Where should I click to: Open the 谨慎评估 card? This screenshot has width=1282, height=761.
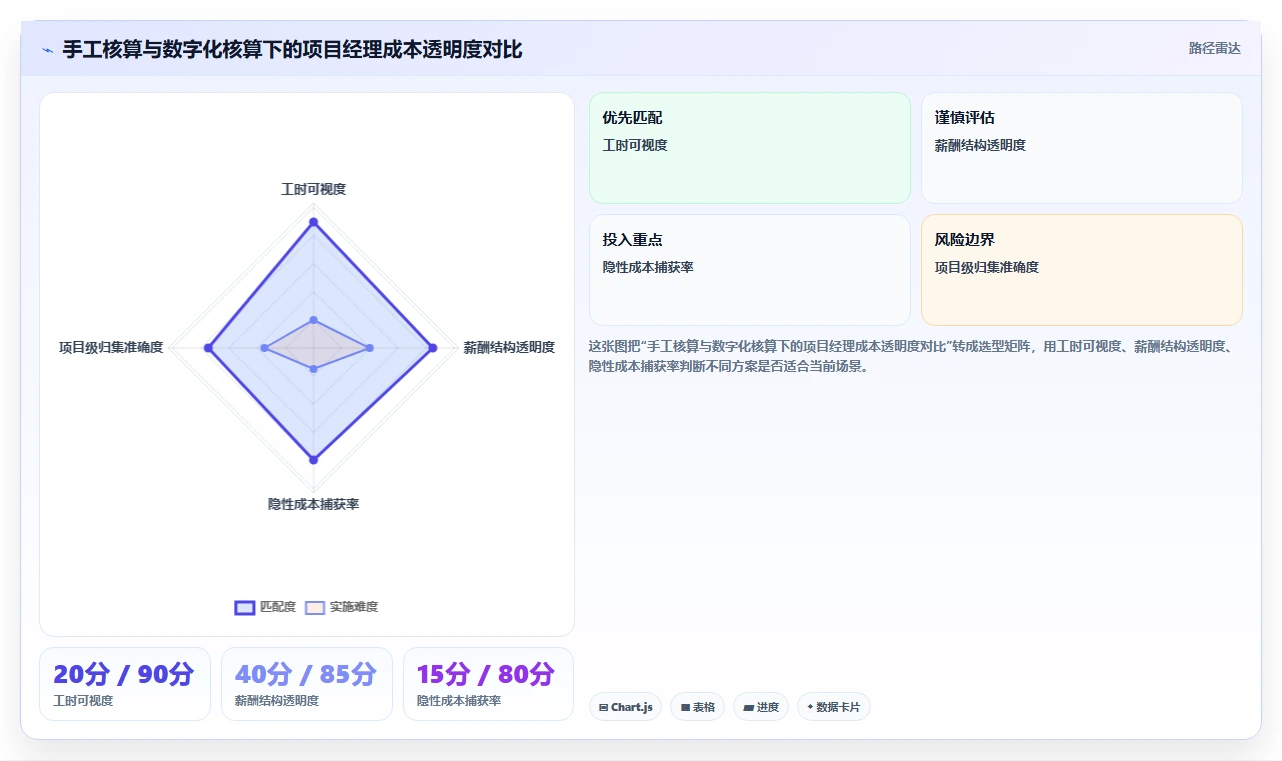[x=1081, y=148]
